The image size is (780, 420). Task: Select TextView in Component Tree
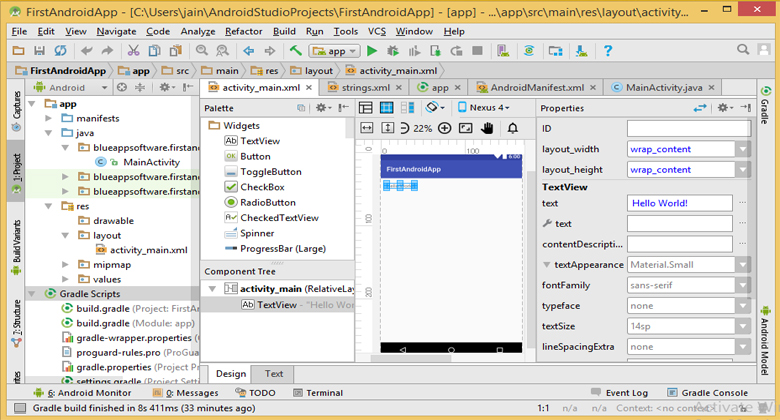[278, 305]
